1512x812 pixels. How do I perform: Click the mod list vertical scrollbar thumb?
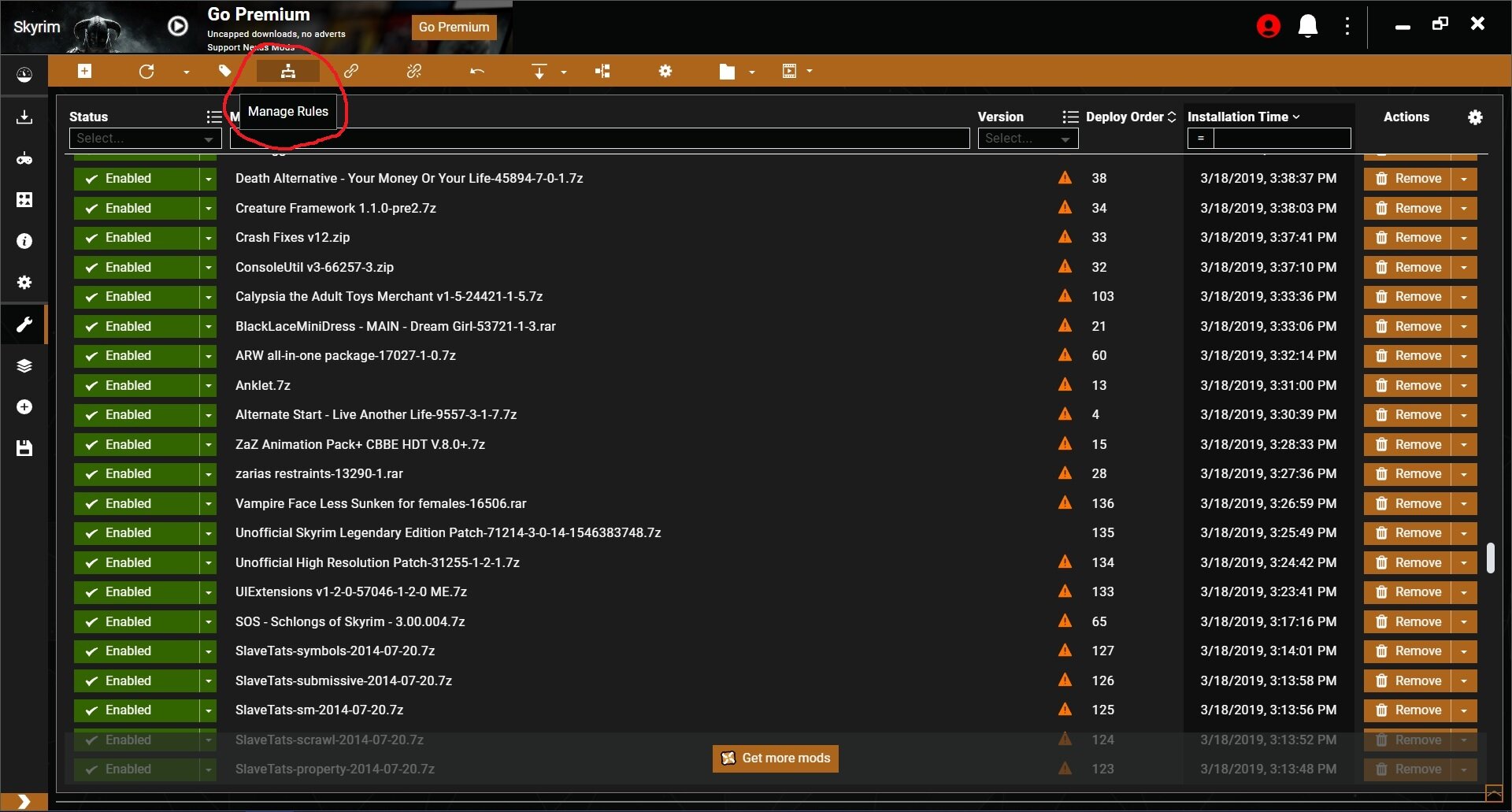coord(1490,558)
